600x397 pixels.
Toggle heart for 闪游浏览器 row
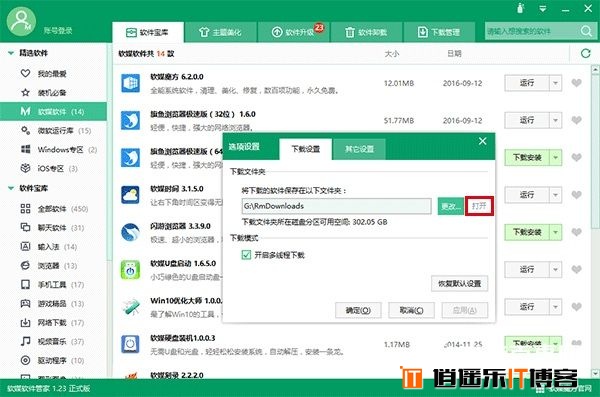pos(577,232)
